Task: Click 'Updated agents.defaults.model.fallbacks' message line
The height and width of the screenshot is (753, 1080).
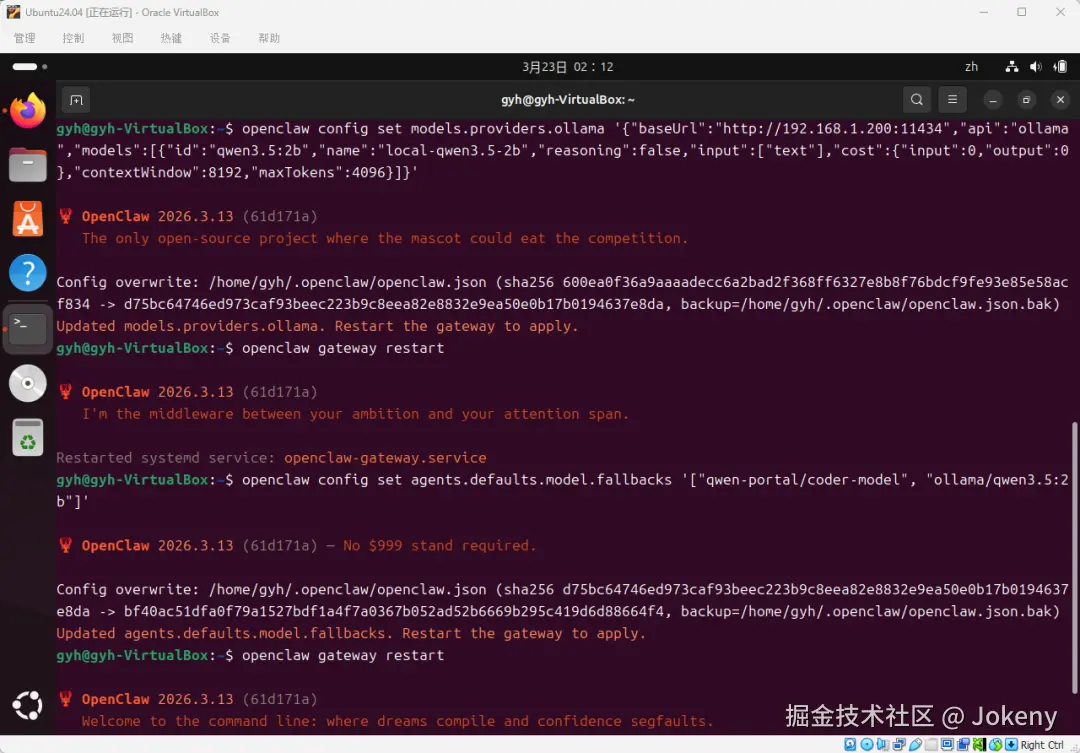Action: point(351,633)
